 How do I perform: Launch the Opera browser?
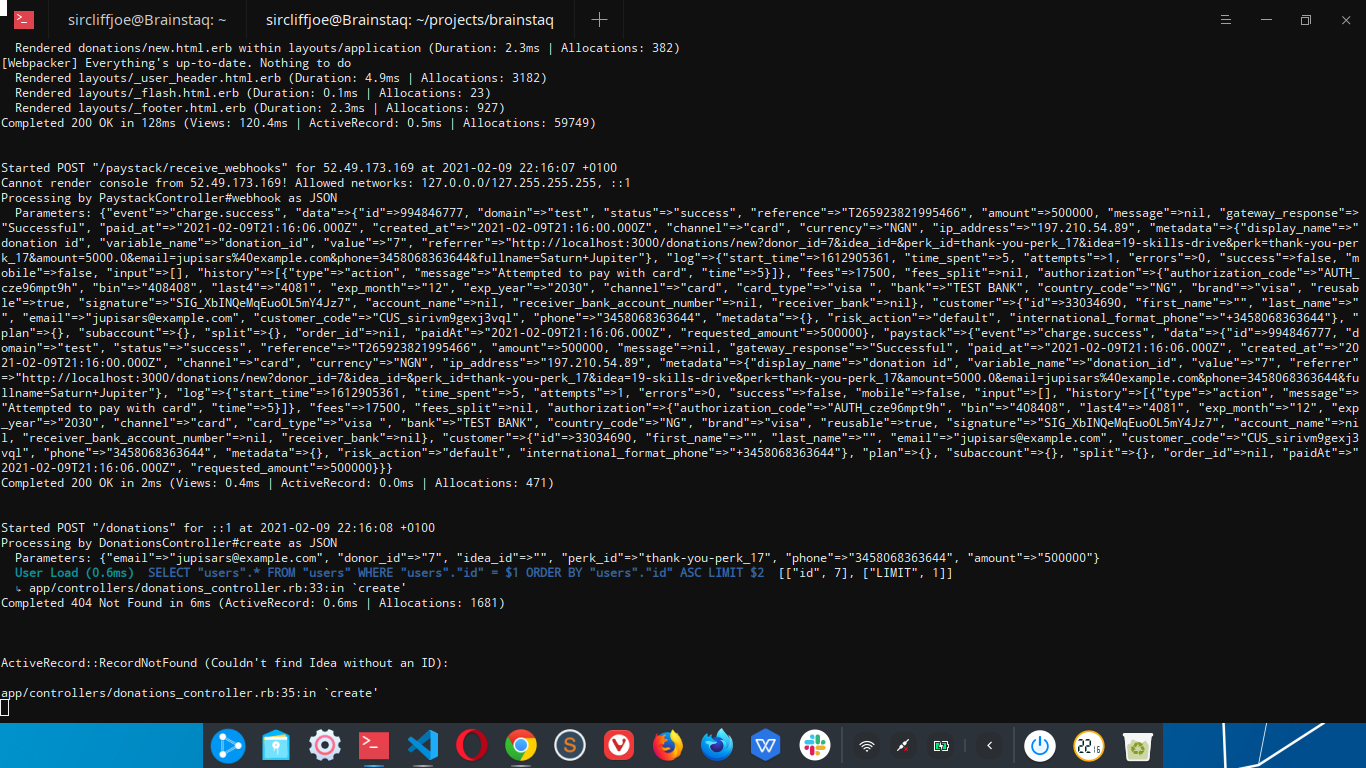(x=471, y=745)
